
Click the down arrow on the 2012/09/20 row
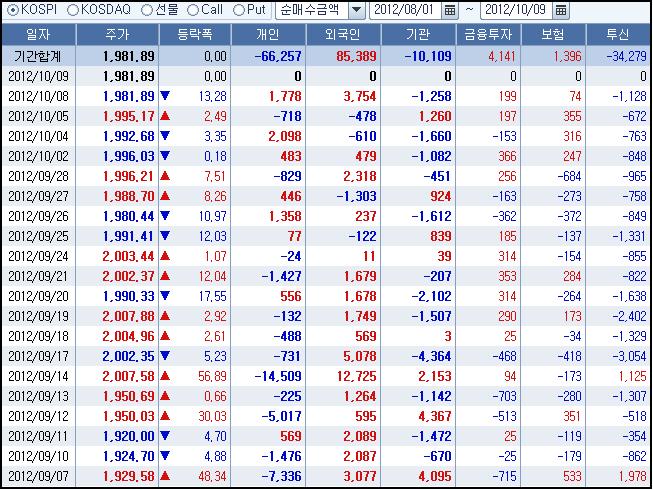(165, 296)
